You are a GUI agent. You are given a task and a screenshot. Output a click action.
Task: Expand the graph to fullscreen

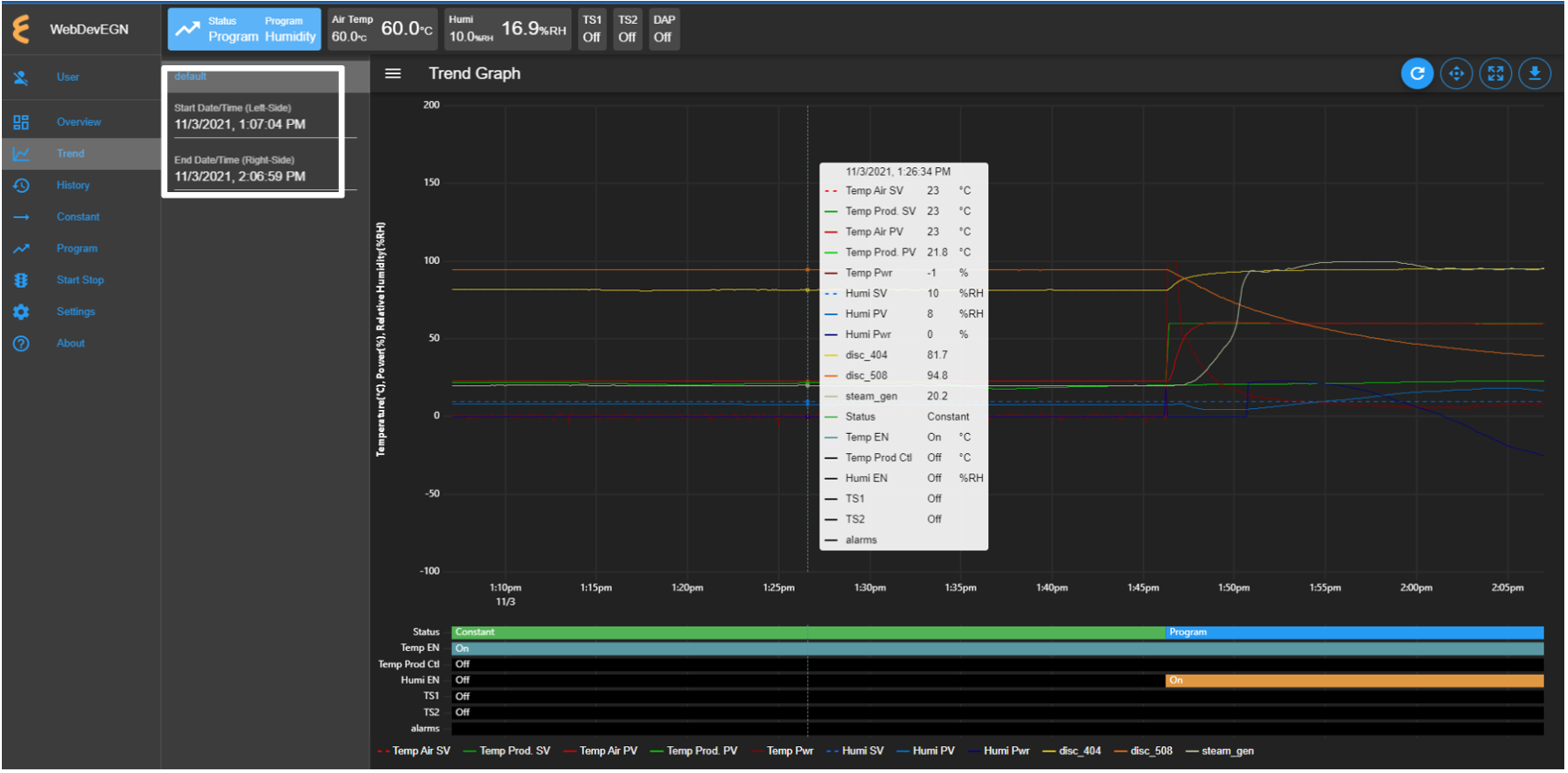pyautogui.click(x=1495, y=74)
